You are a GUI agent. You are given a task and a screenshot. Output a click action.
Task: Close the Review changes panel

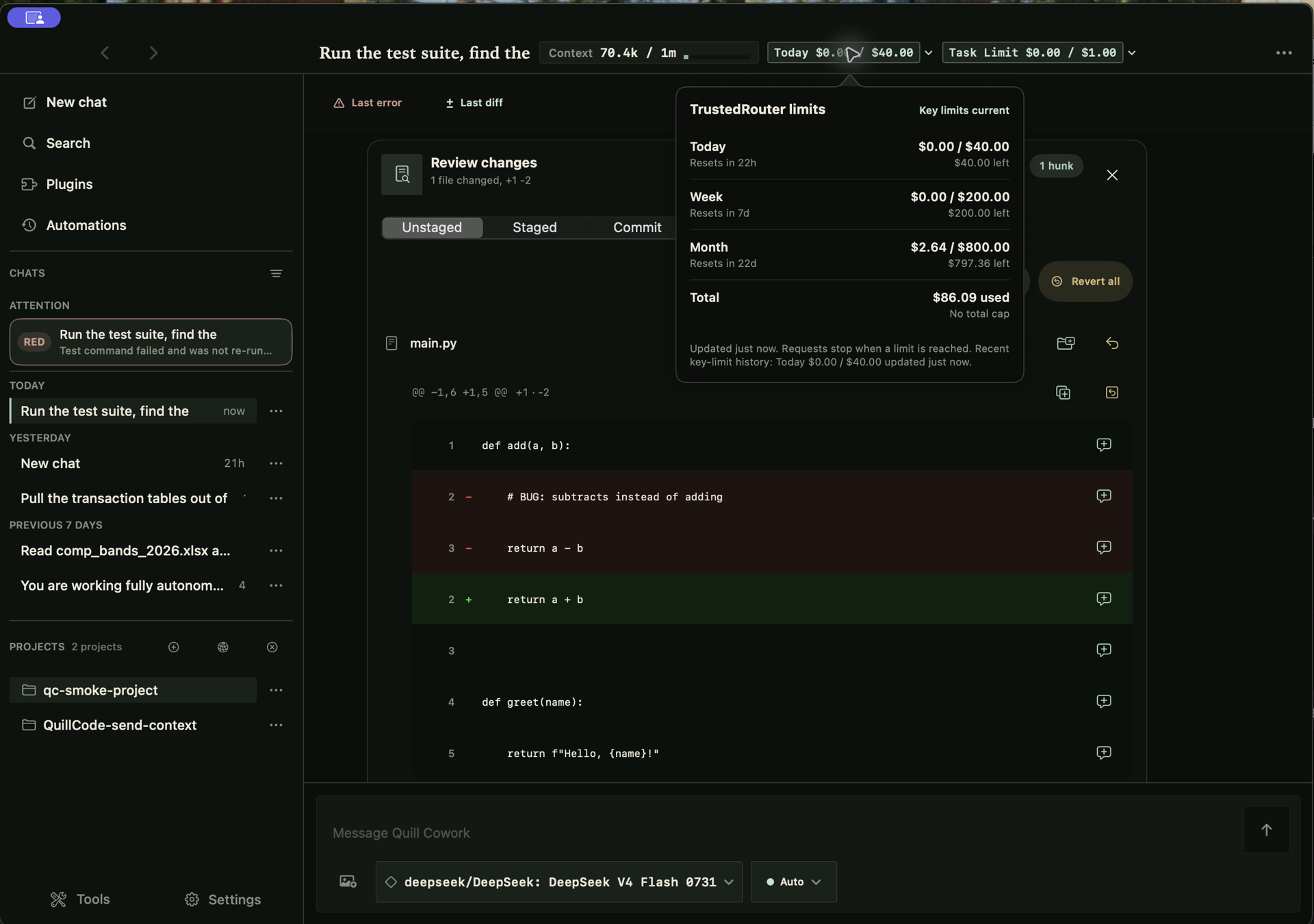[x=1112, y=175]
